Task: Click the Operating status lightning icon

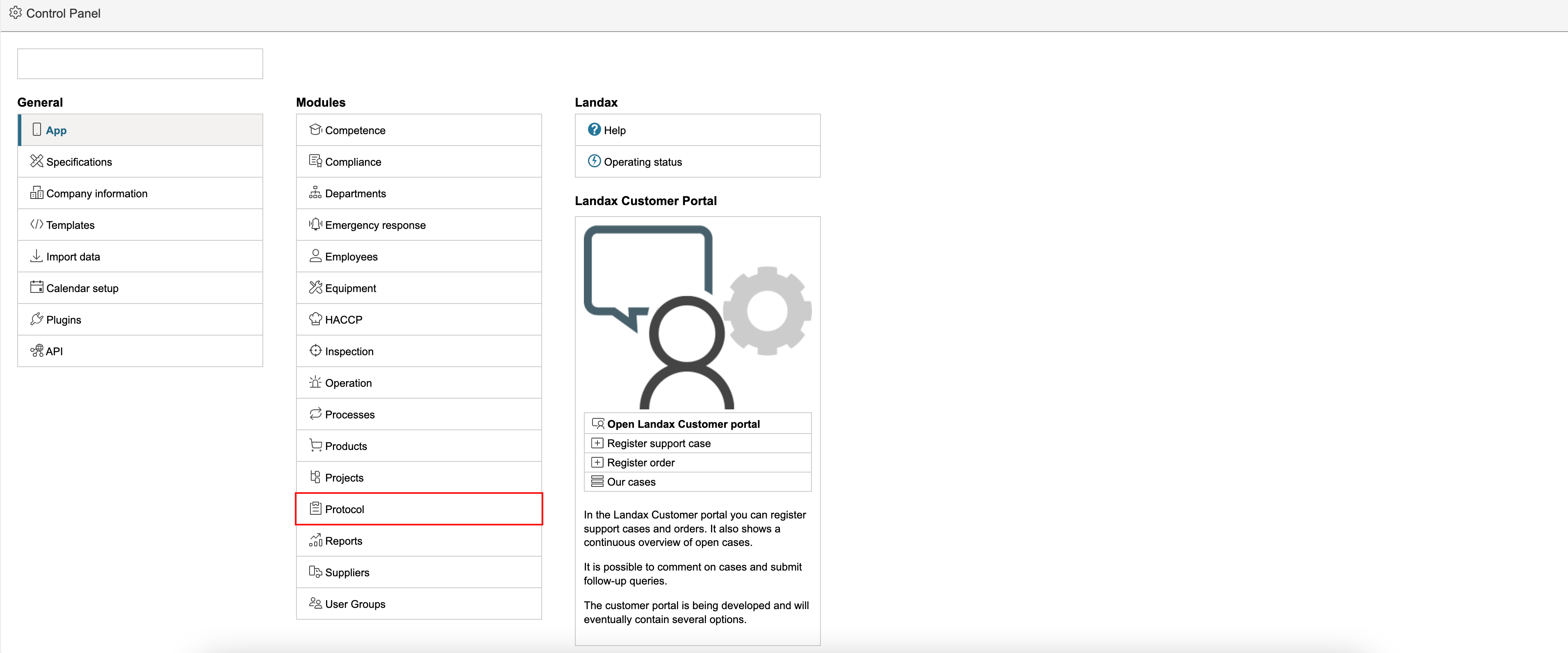Action: (x=594, y=162)
